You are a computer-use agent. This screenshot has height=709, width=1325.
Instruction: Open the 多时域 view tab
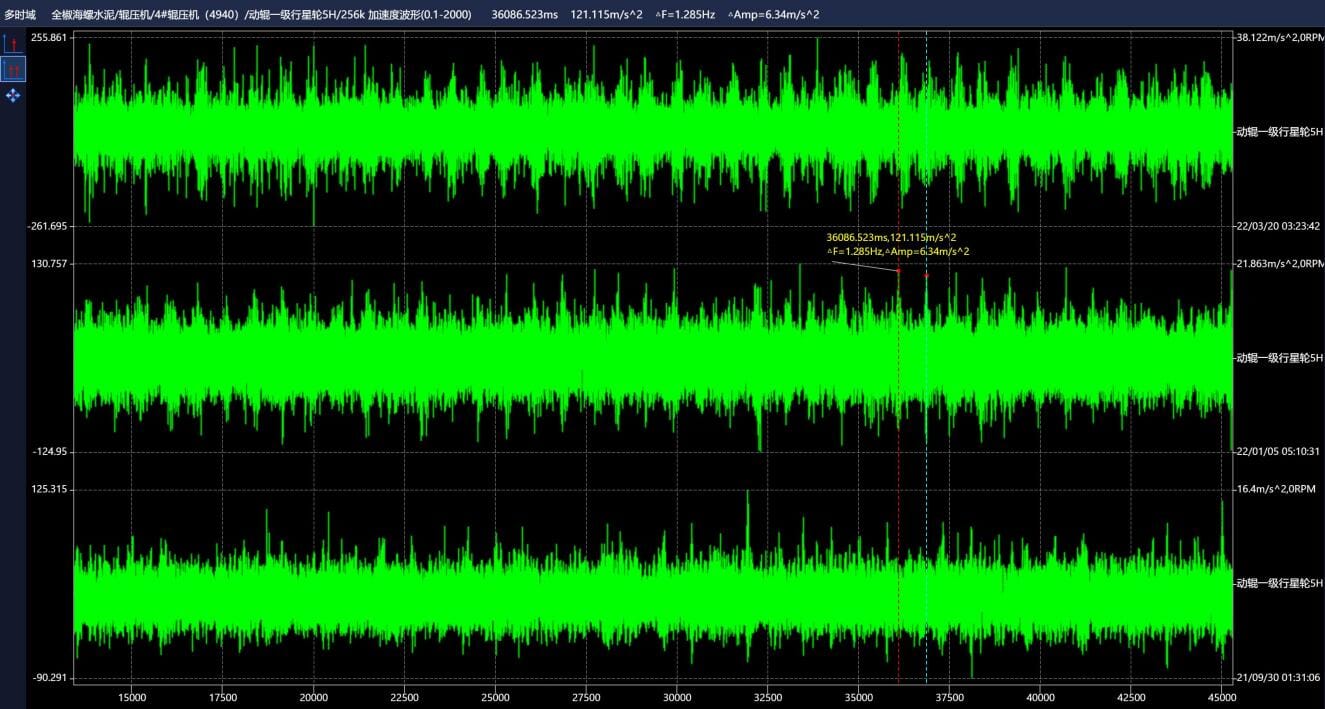coord(20,15)
